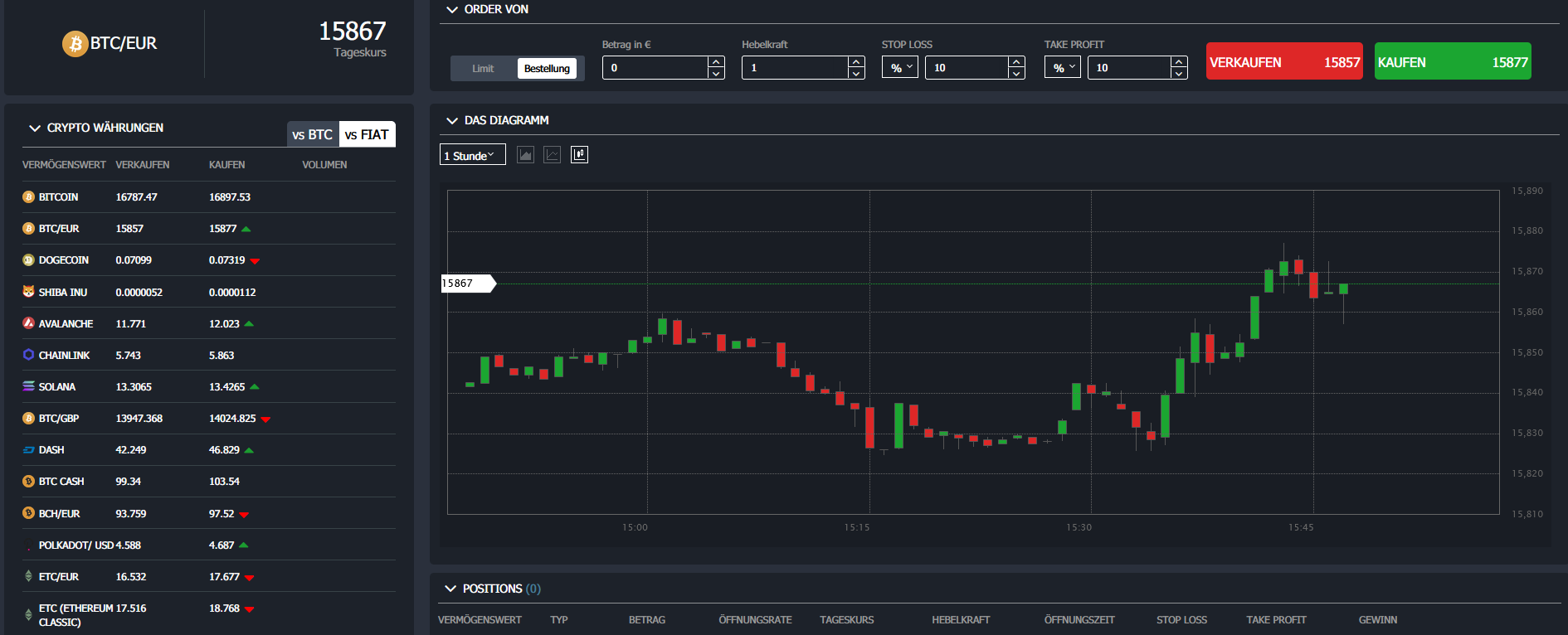Screen dimensions: 1568x635
Task: Click the red down arrow in ETC/EUR row
Action: 249,578
